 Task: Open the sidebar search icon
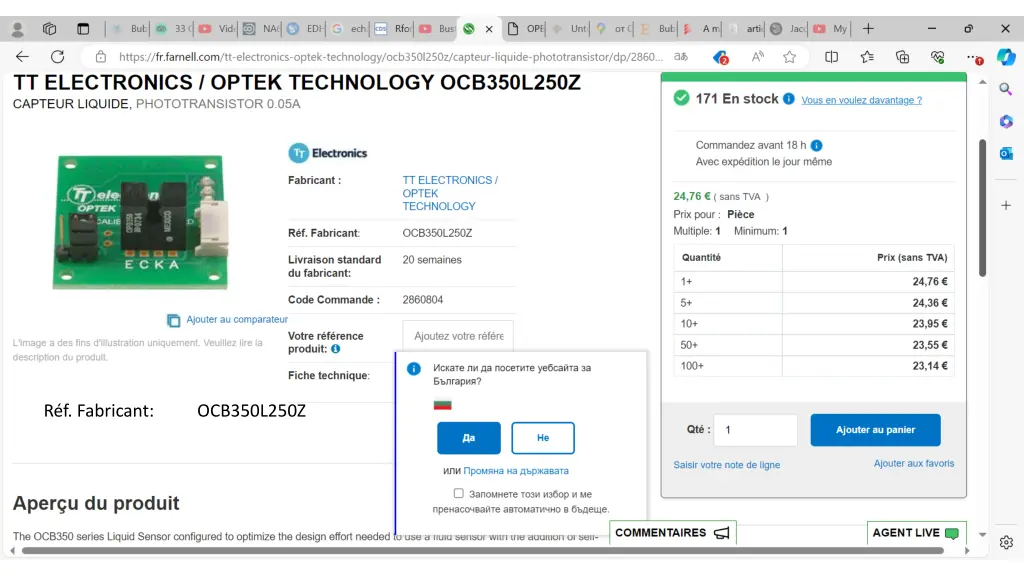1006,89
